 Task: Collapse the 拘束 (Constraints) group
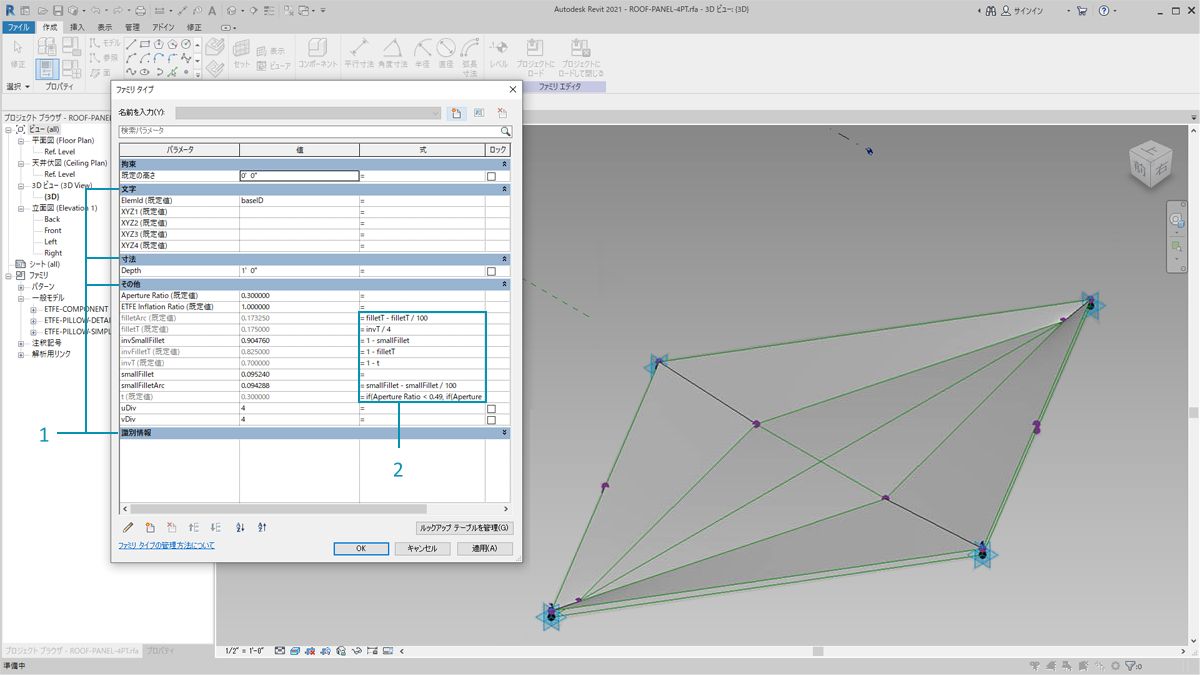tap(504, 163)
